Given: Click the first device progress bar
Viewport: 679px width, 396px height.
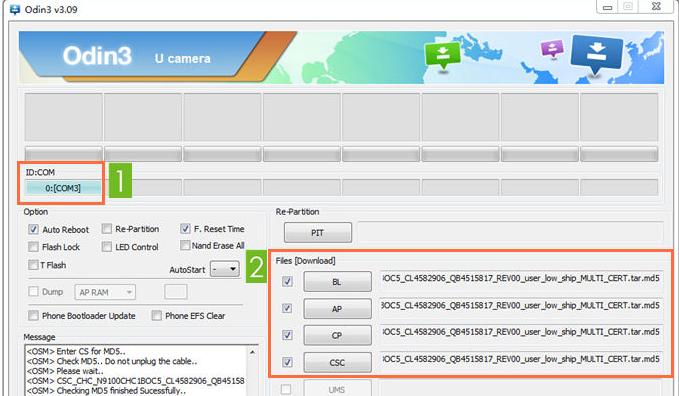Looking at the screenshot, I should (x=64, y=154).
